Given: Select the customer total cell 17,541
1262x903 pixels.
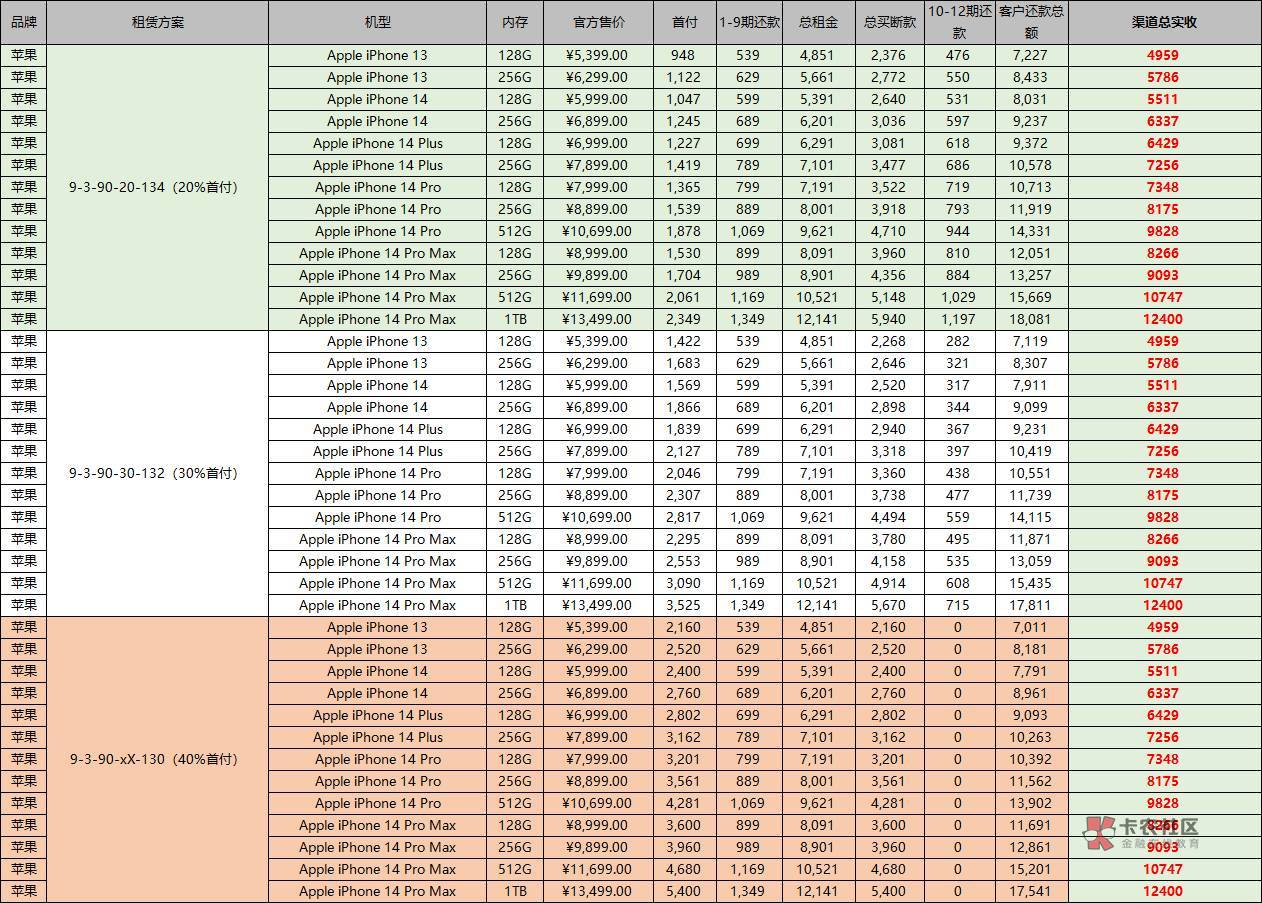Looking at the screenshot, I should pyautogui.click(x=1031, y=891).
